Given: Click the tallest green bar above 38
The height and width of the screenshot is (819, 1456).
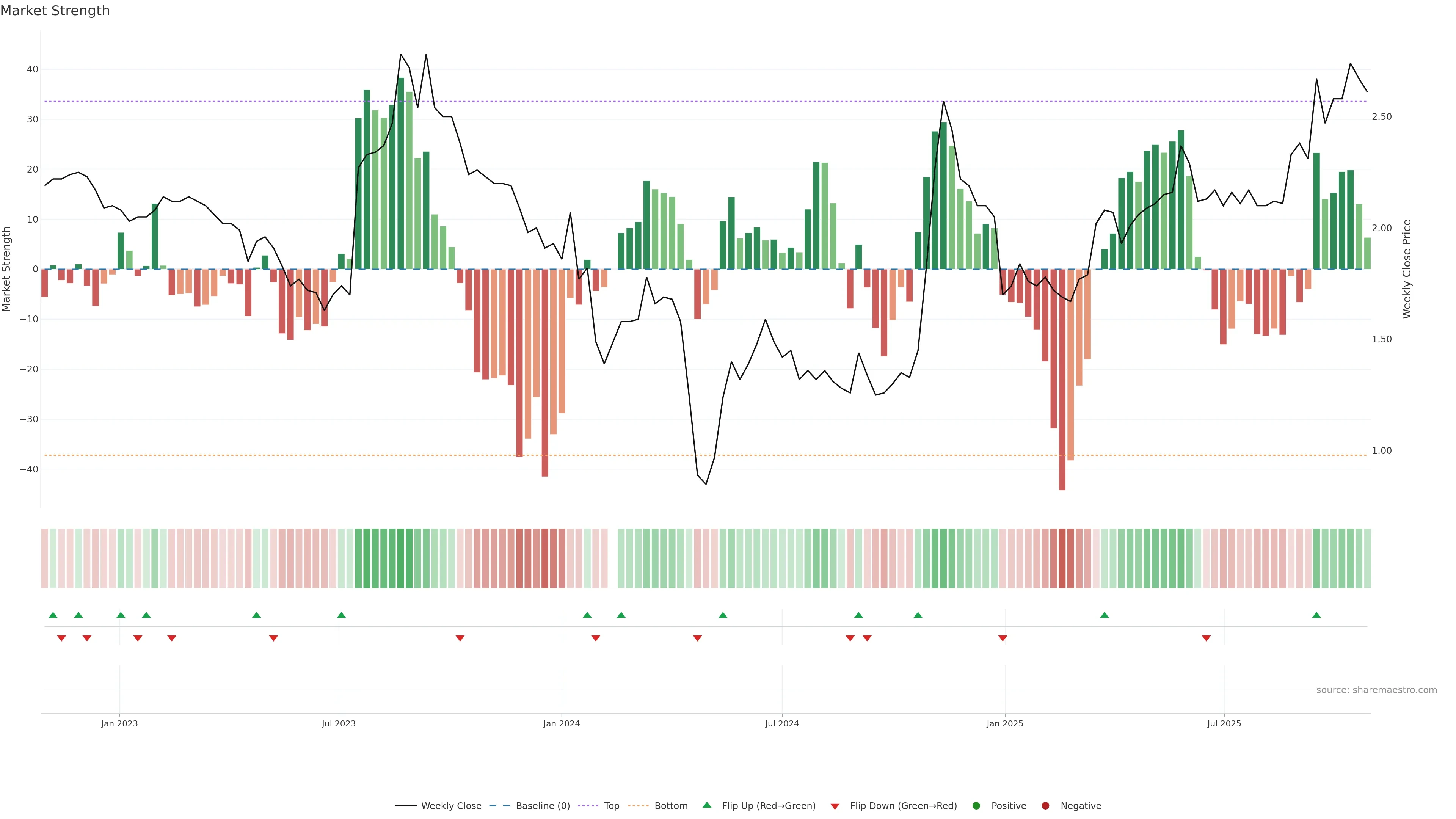Looking at the screenshot, I should 401,169.
